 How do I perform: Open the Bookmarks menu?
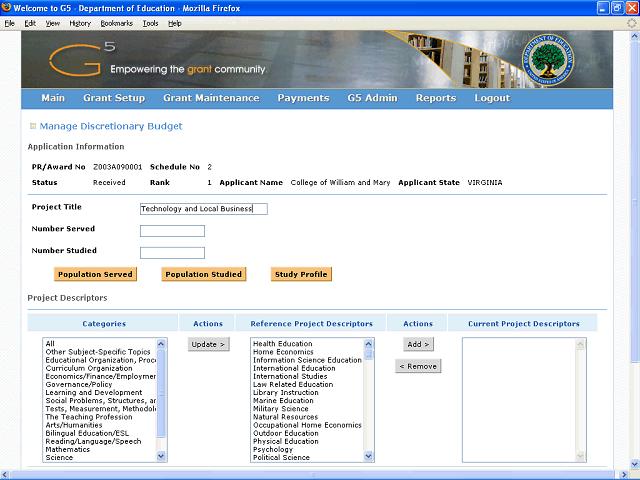click(117, 23)
